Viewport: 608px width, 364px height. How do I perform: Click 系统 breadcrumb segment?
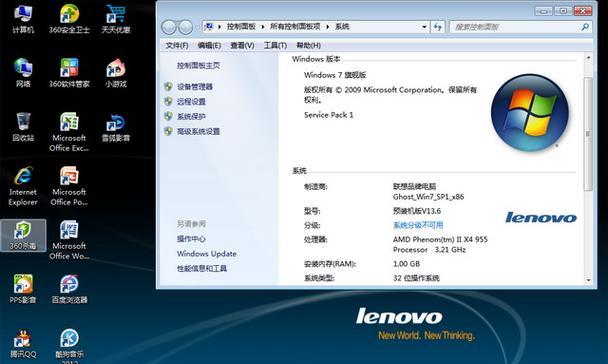(342, 26)
